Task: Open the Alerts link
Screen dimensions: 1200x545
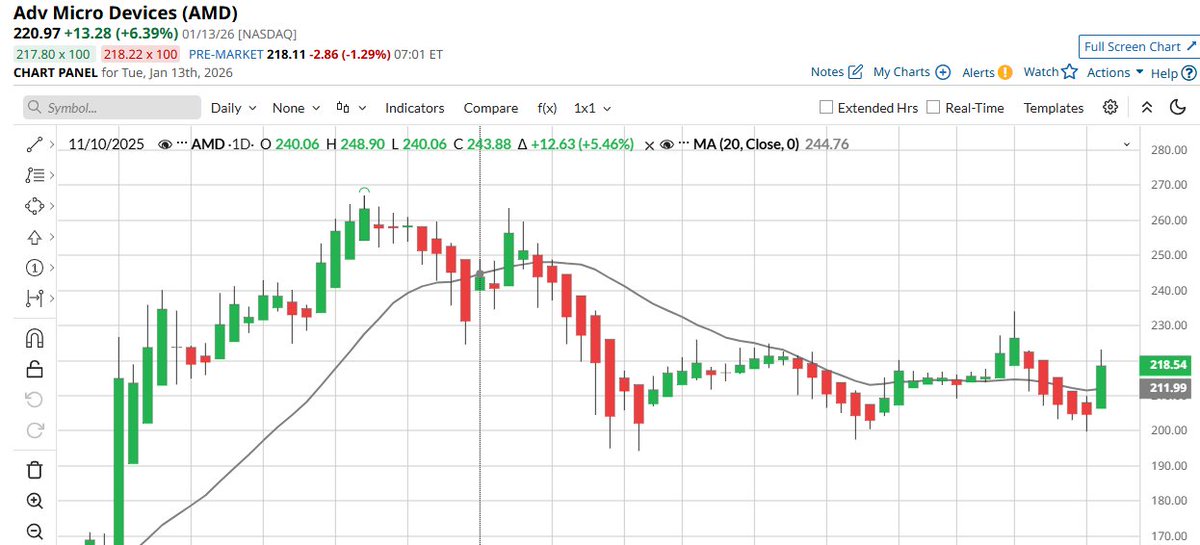Action: pyautogui.click(x=978, y=72)
